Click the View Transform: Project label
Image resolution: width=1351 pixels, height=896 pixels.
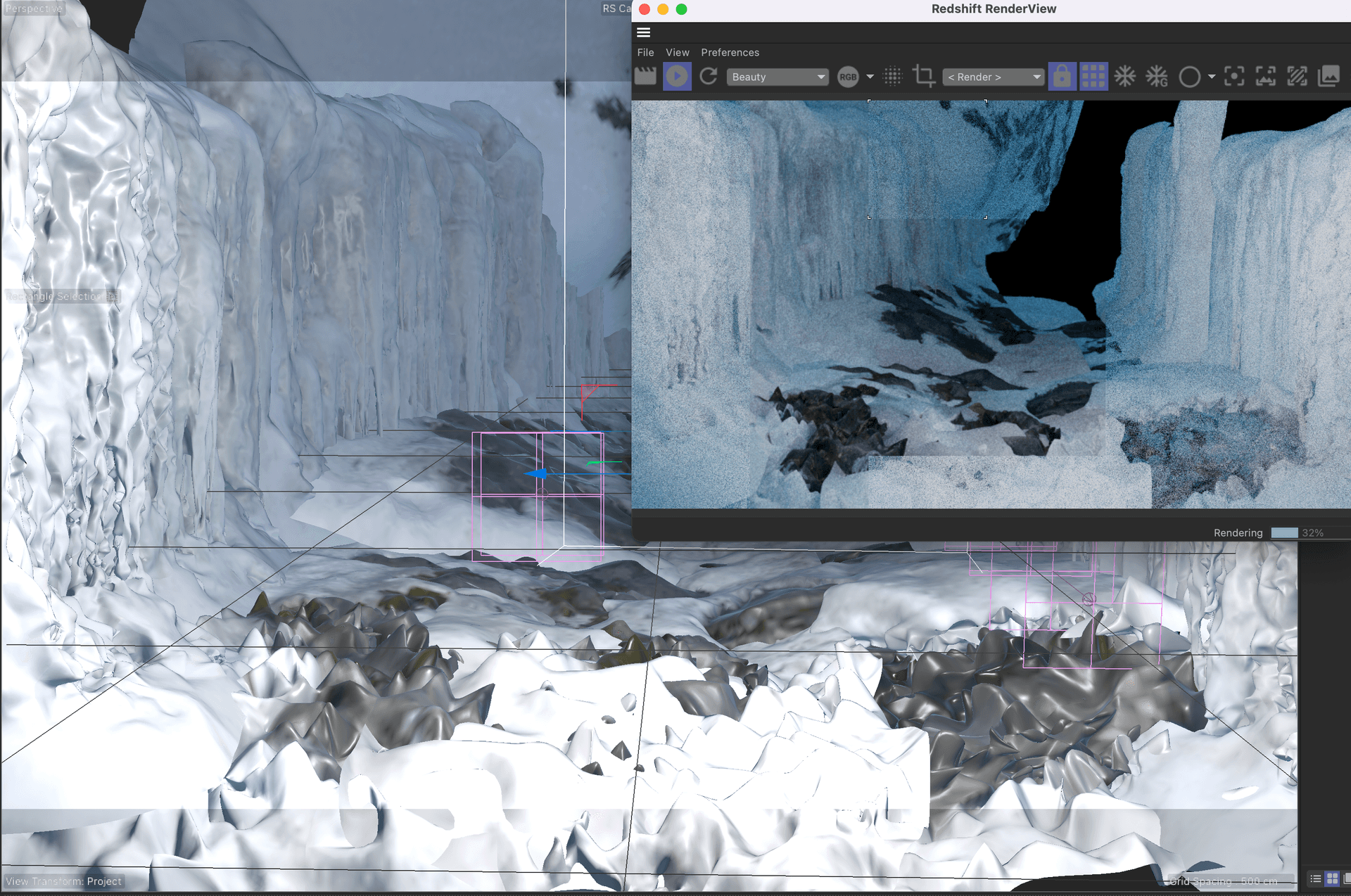(x=63, y=881)
